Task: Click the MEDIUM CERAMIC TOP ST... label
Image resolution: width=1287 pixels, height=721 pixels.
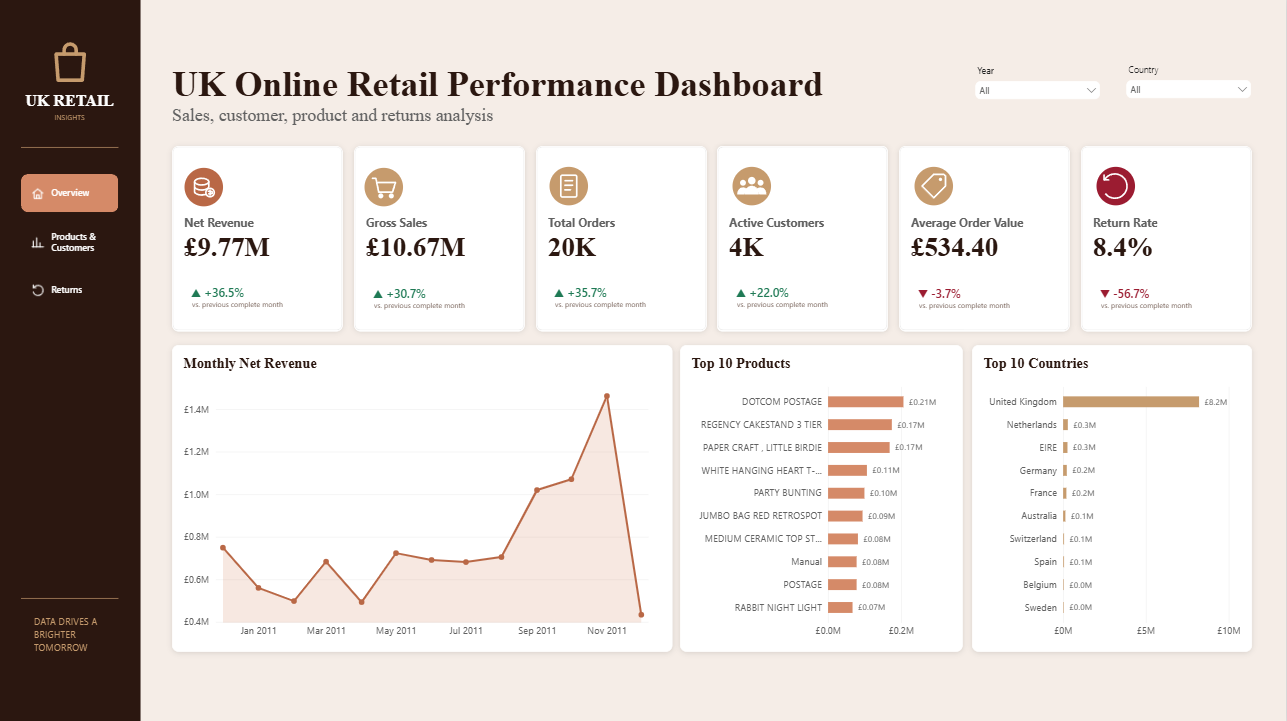Action: pos(763,539)
